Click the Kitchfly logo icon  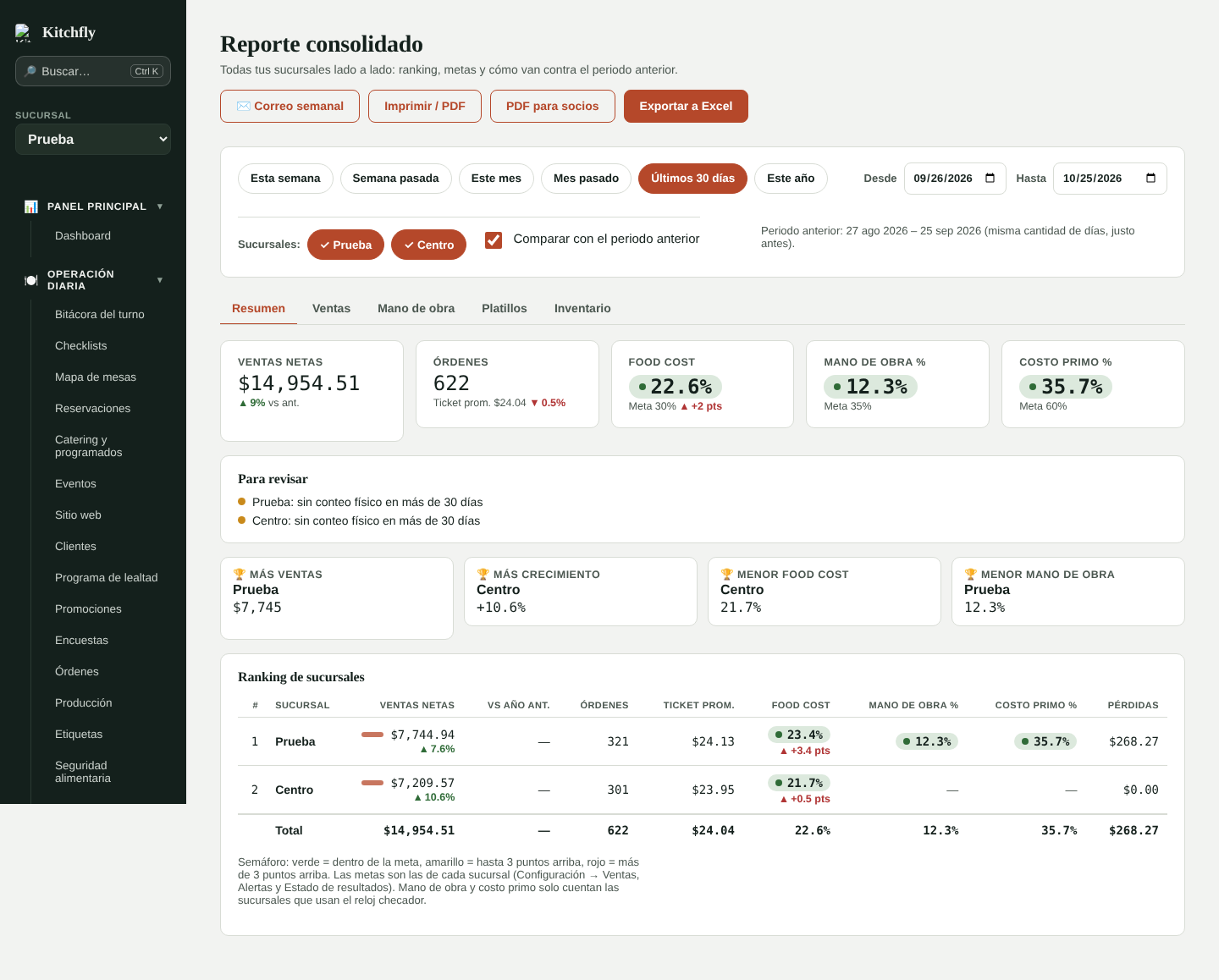point(23,33)
